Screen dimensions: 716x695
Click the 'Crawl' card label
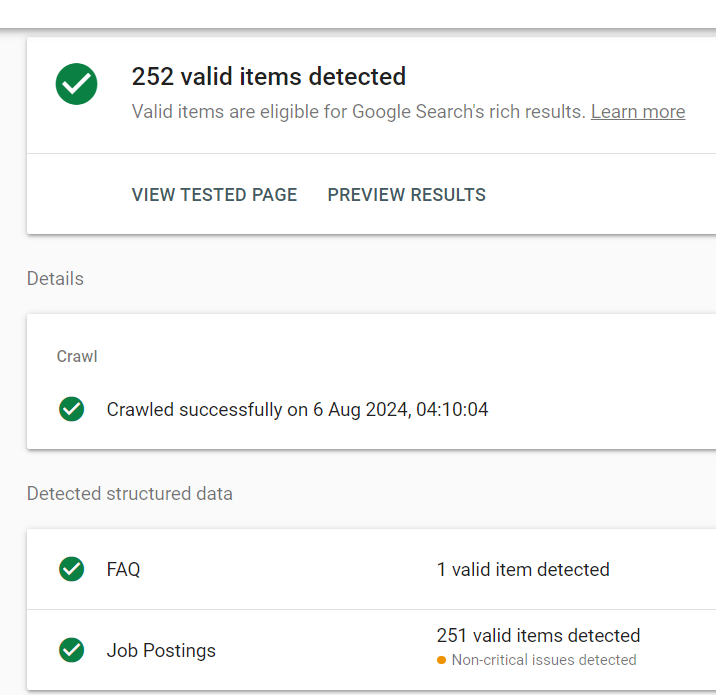pyautogui.click(x=77, y=356)
